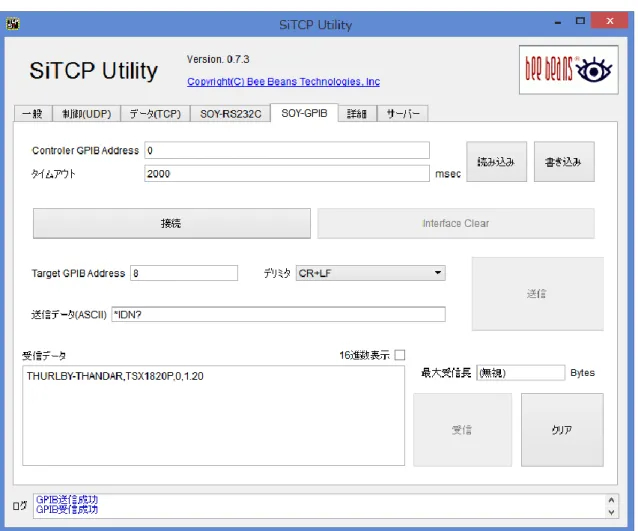Expand the デリミタ CR+LF dropdown
The width and height of the screenshot is (638, 531).
point(371,273)
